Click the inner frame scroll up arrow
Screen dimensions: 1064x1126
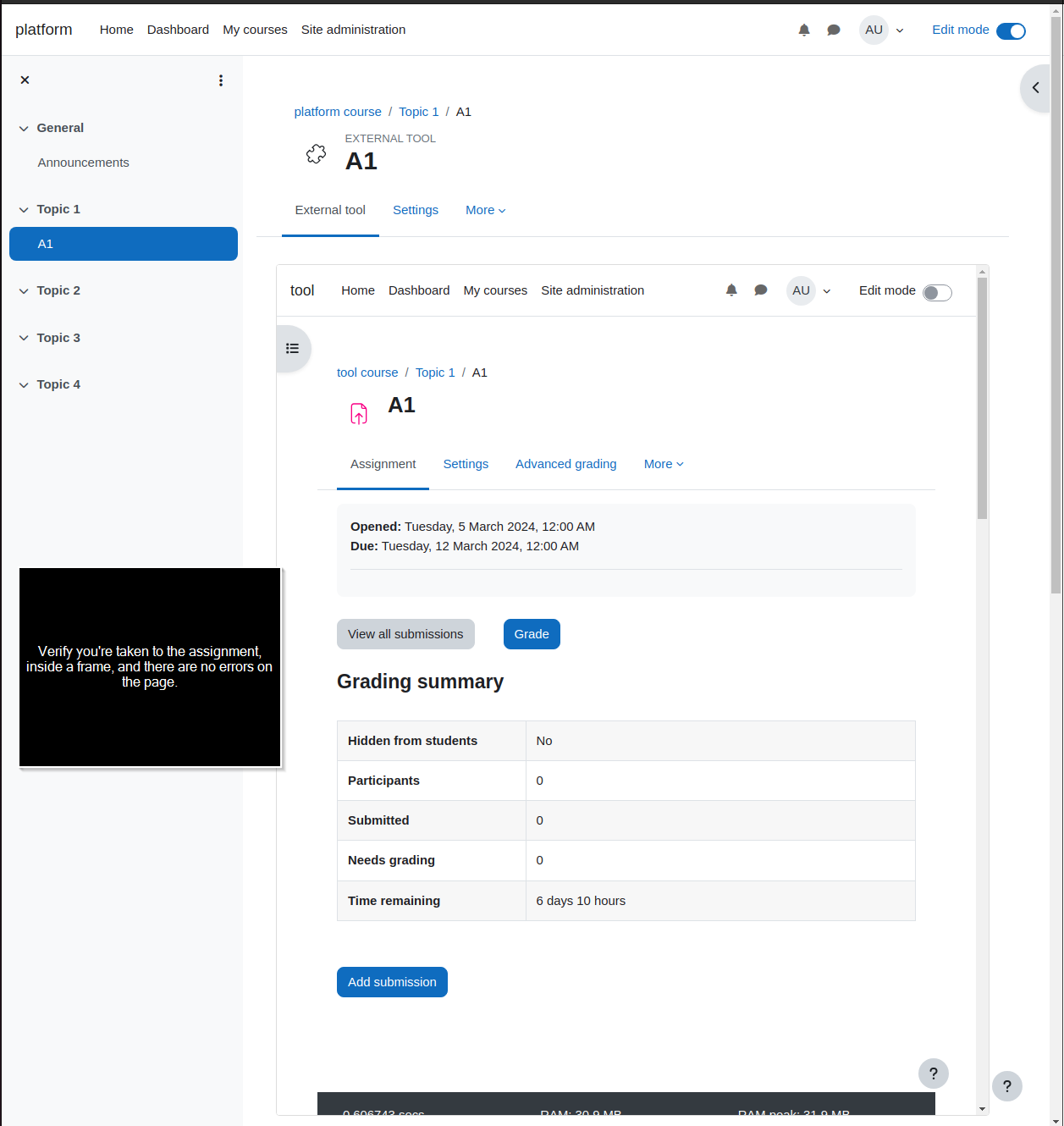[x=982, y=272]
